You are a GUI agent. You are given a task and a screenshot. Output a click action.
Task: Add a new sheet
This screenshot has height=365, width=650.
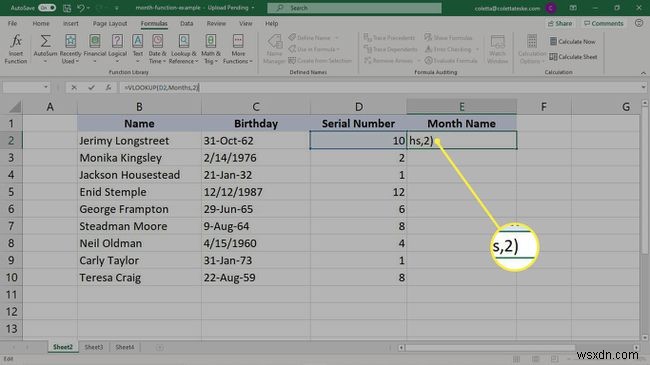[x=160, y=347]
